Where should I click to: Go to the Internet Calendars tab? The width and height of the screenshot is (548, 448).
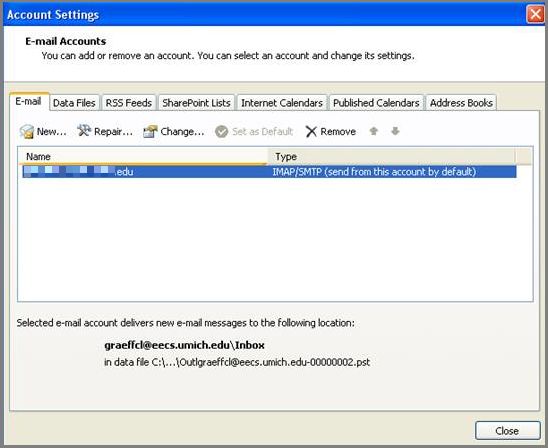click(282, 103)
